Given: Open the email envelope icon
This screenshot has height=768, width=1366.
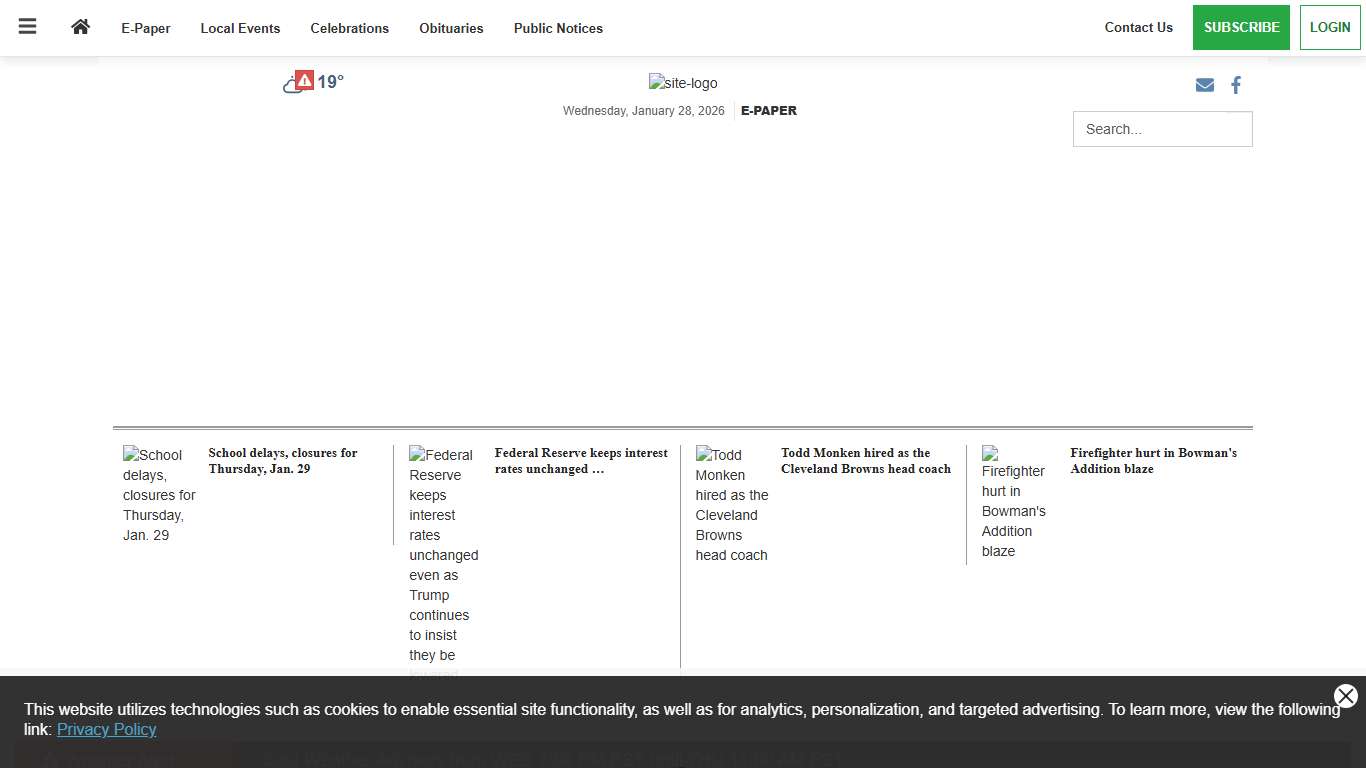Looking at the screenshot, I should click(1205, 85).
